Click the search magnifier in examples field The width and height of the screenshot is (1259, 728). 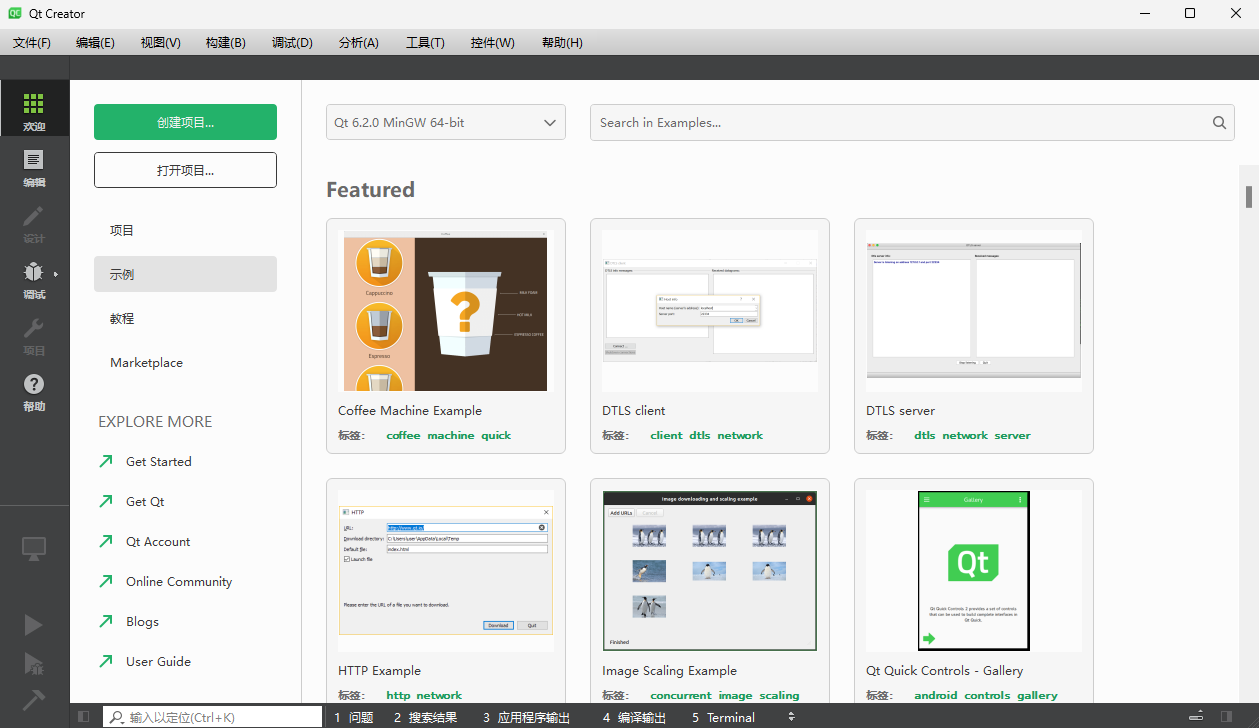[1219, 123]
